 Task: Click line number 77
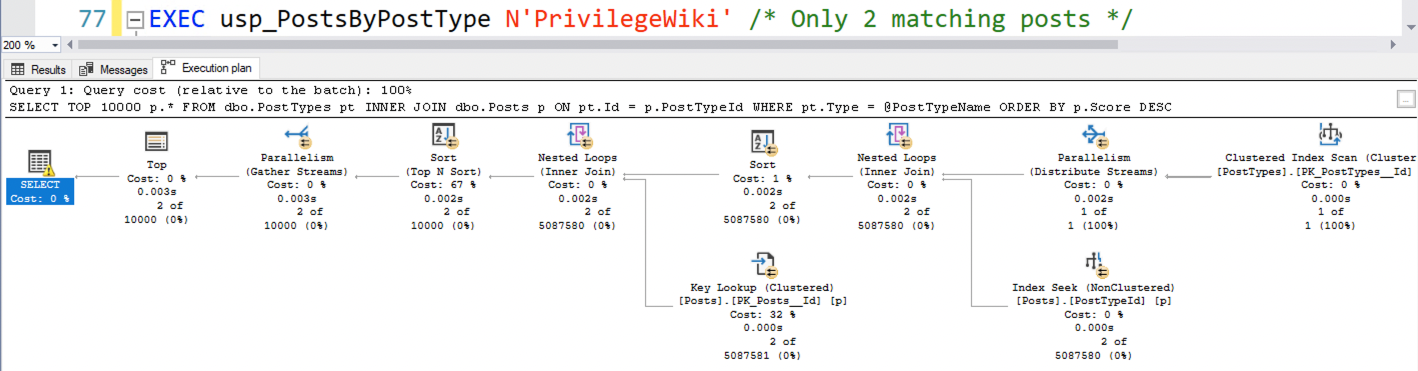pos(91,19)
